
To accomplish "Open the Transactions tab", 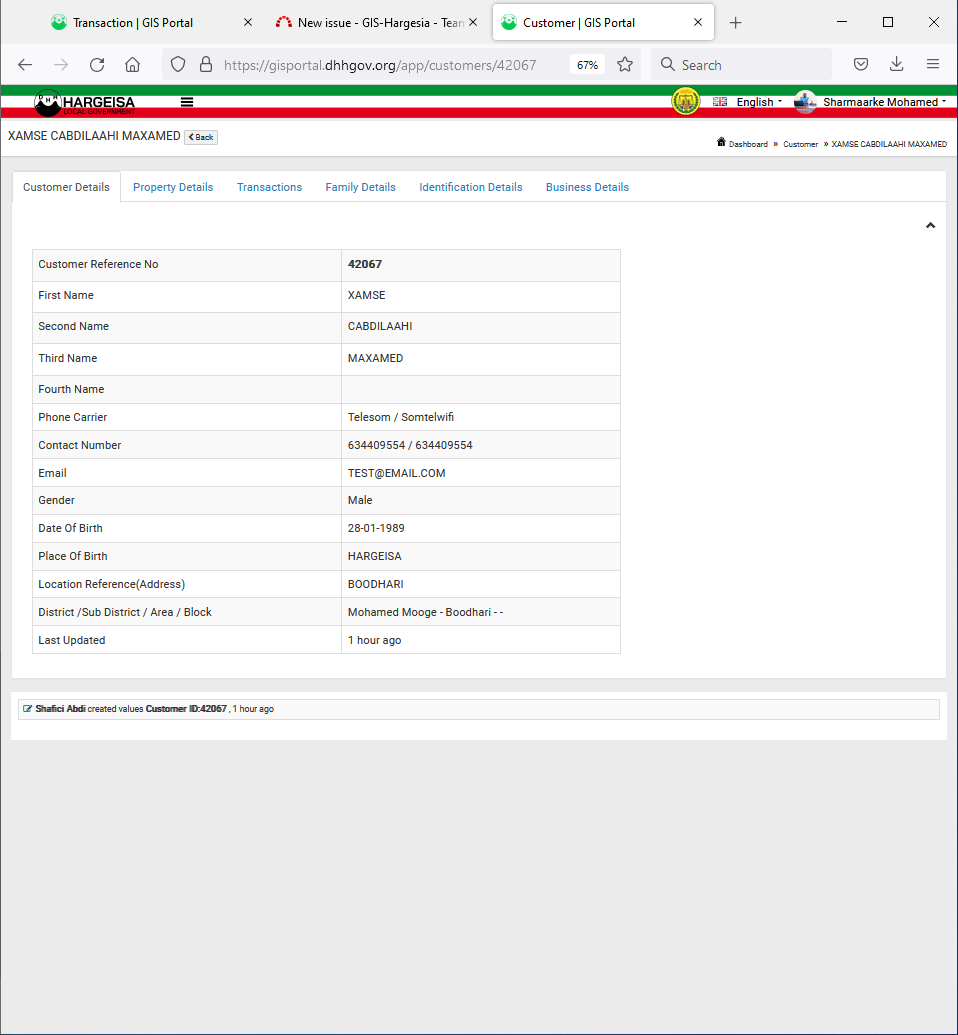I will click(269, 187).
